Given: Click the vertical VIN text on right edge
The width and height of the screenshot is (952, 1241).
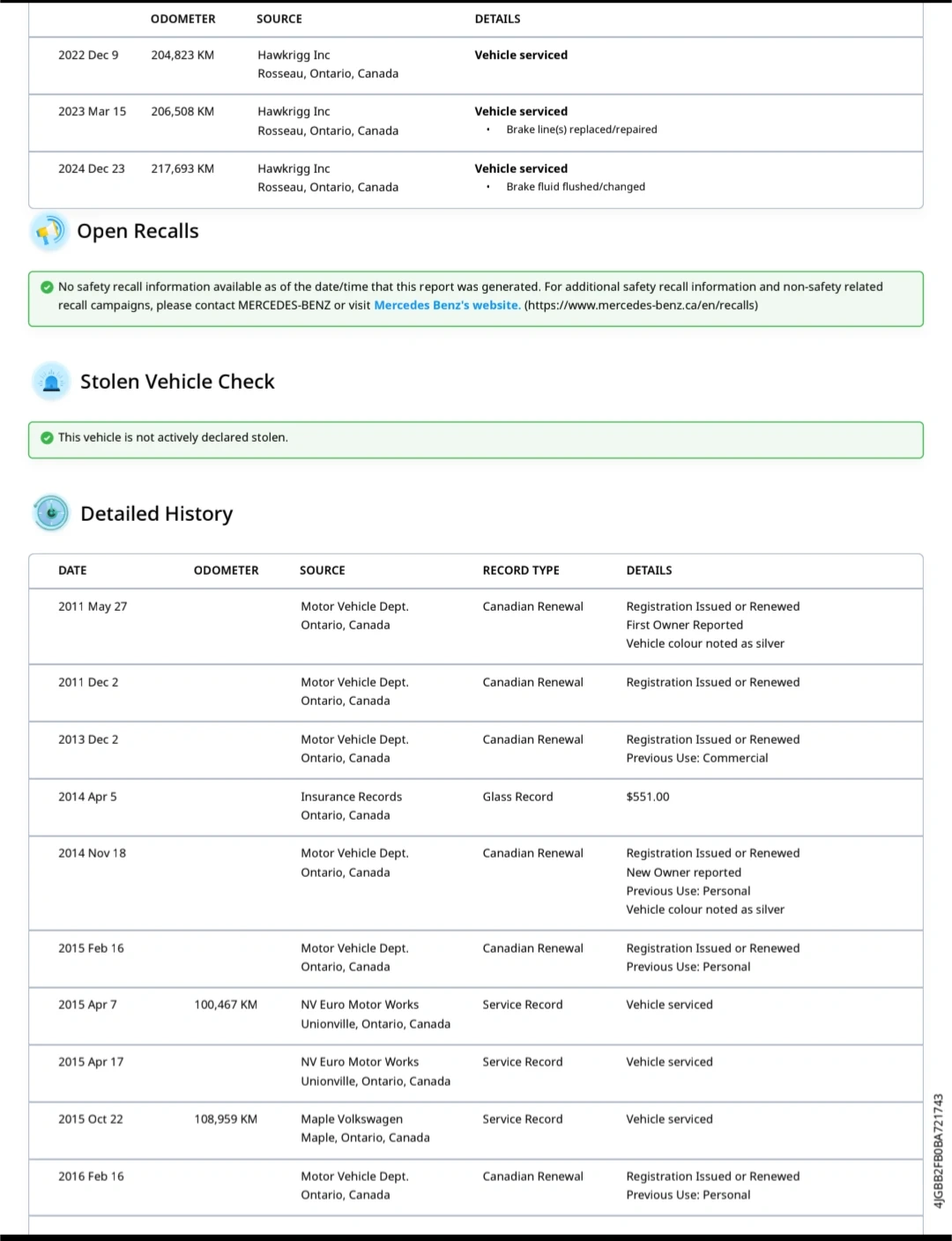Looking at the screenshot, I should coord(939,1150).
